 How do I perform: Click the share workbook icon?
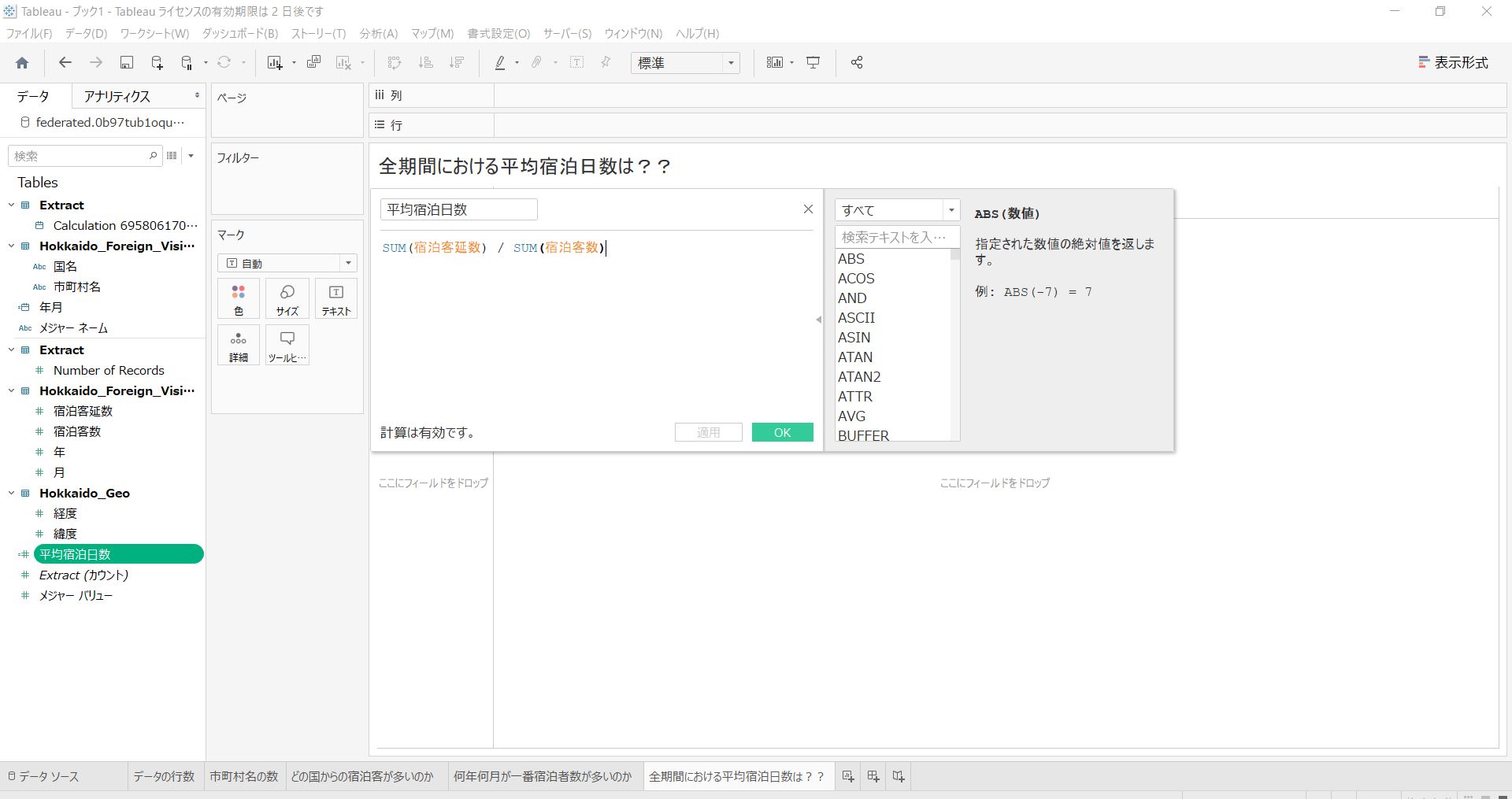857,63
